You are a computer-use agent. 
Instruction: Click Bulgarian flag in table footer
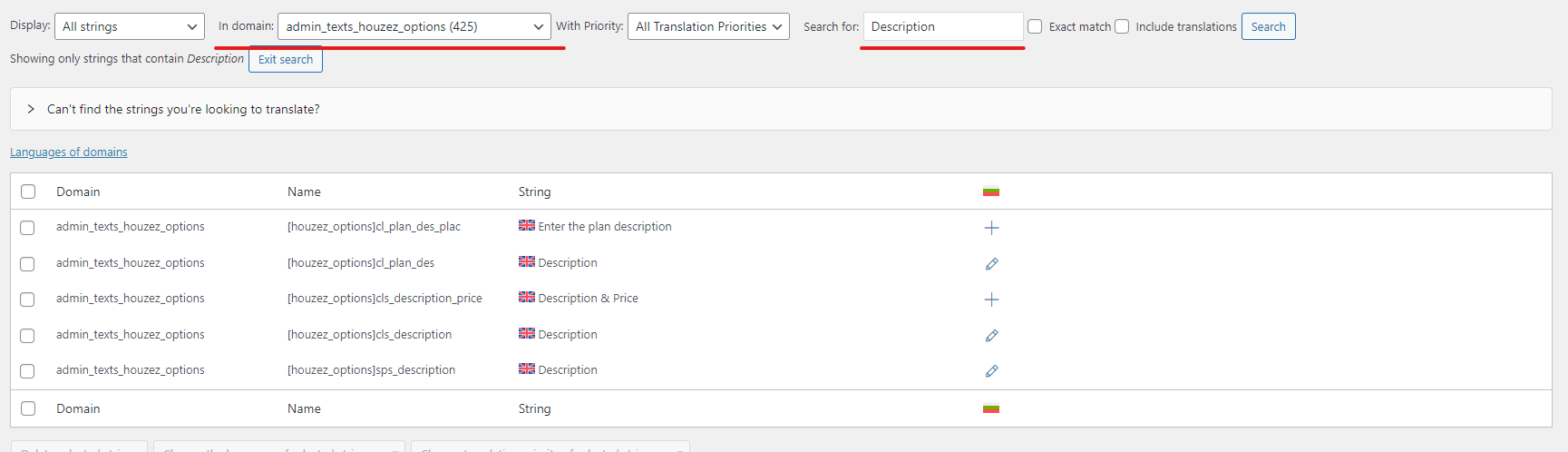(991, 408)
